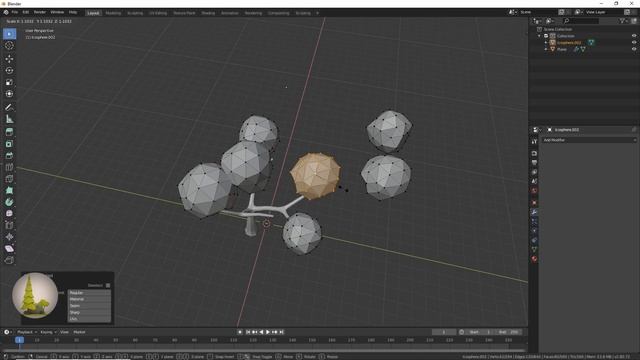Open the timeline Marker menu
640x360 pixels.
click(79, 332)
